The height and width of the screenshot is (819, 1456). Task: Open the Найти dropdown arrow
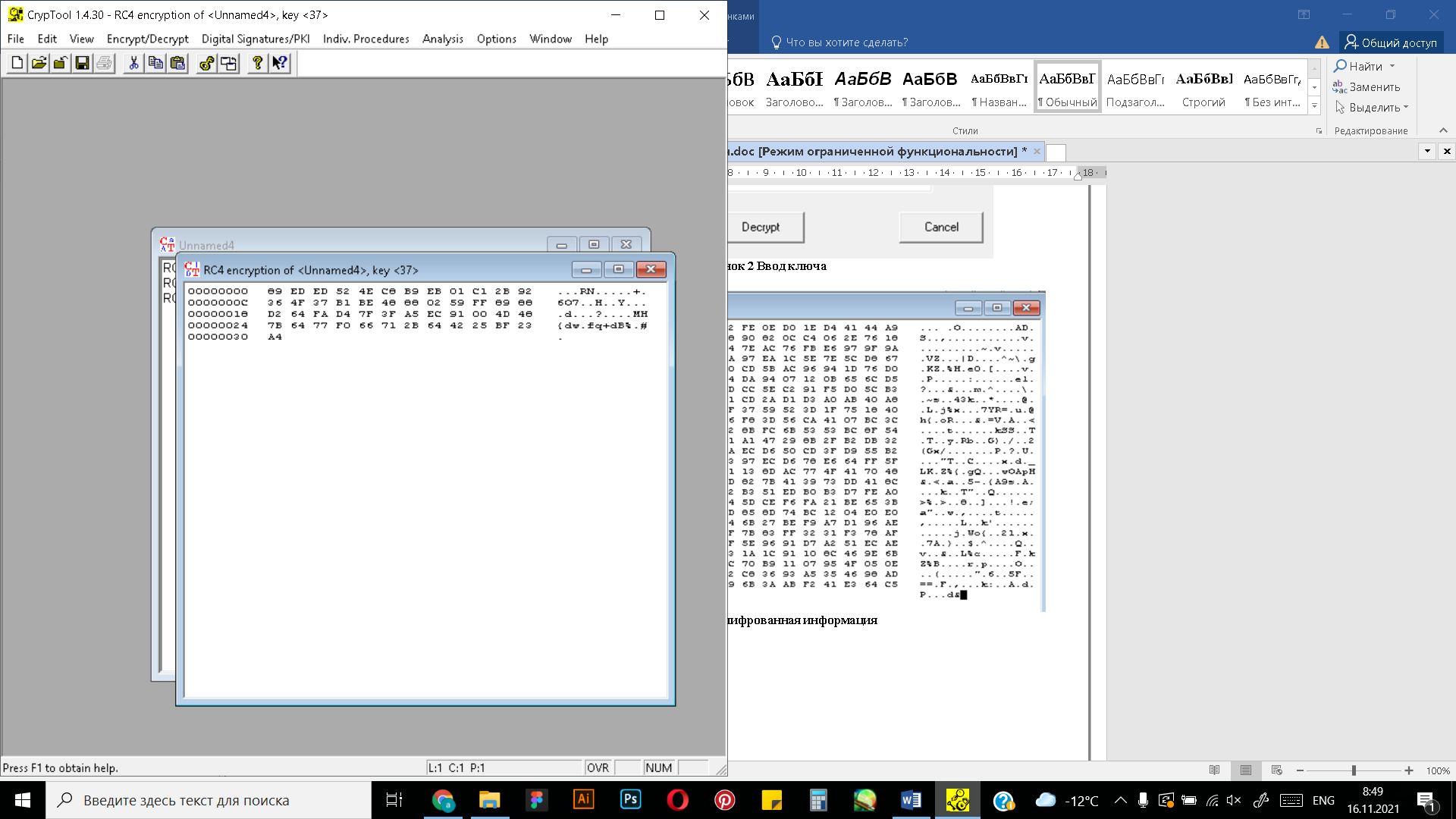click(x=1392, y=66)
